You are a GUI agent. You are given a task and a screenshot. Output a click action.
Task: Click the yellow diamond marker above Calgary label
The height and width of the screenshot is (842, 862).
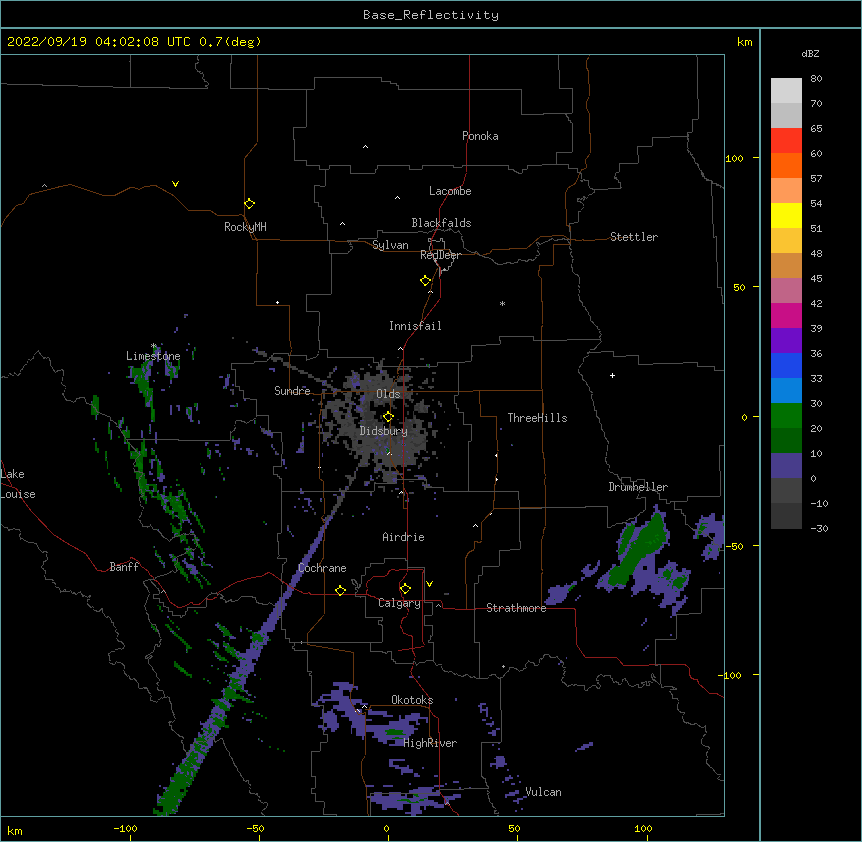tap(405, 589)
